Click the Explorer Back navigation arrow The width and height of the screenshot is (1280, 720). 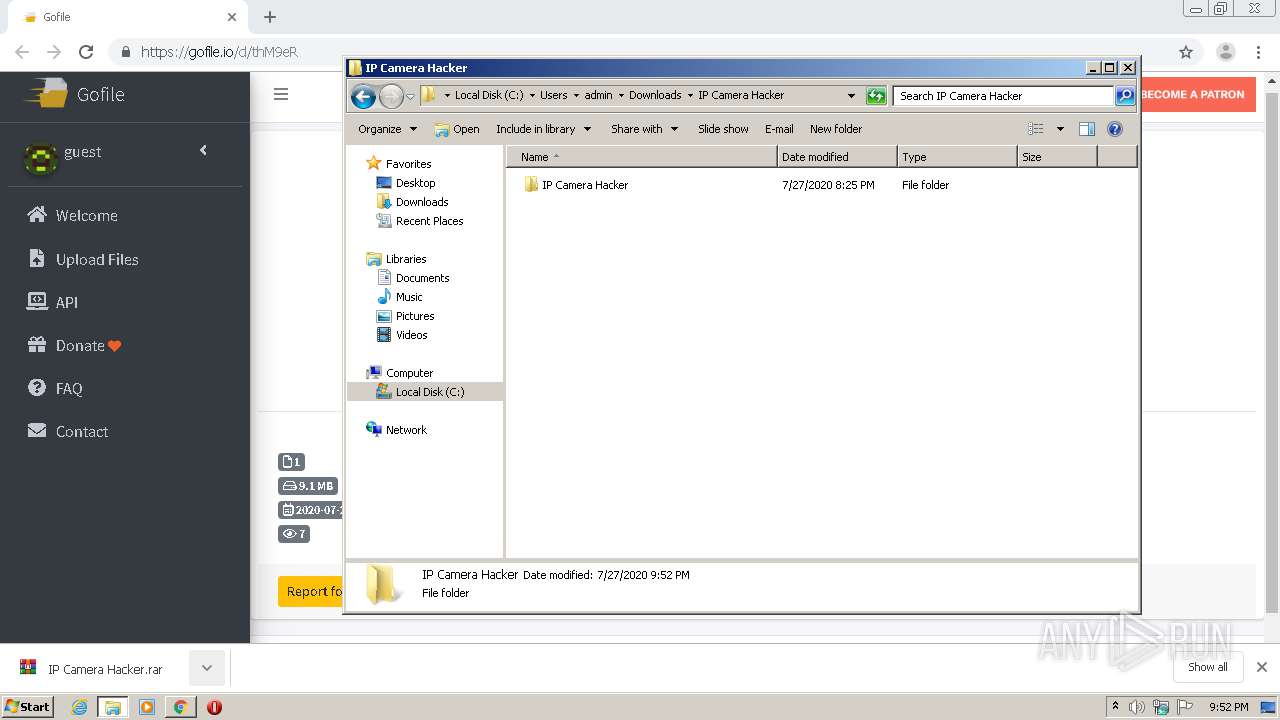pyautogui.click(x=363, y=96)
